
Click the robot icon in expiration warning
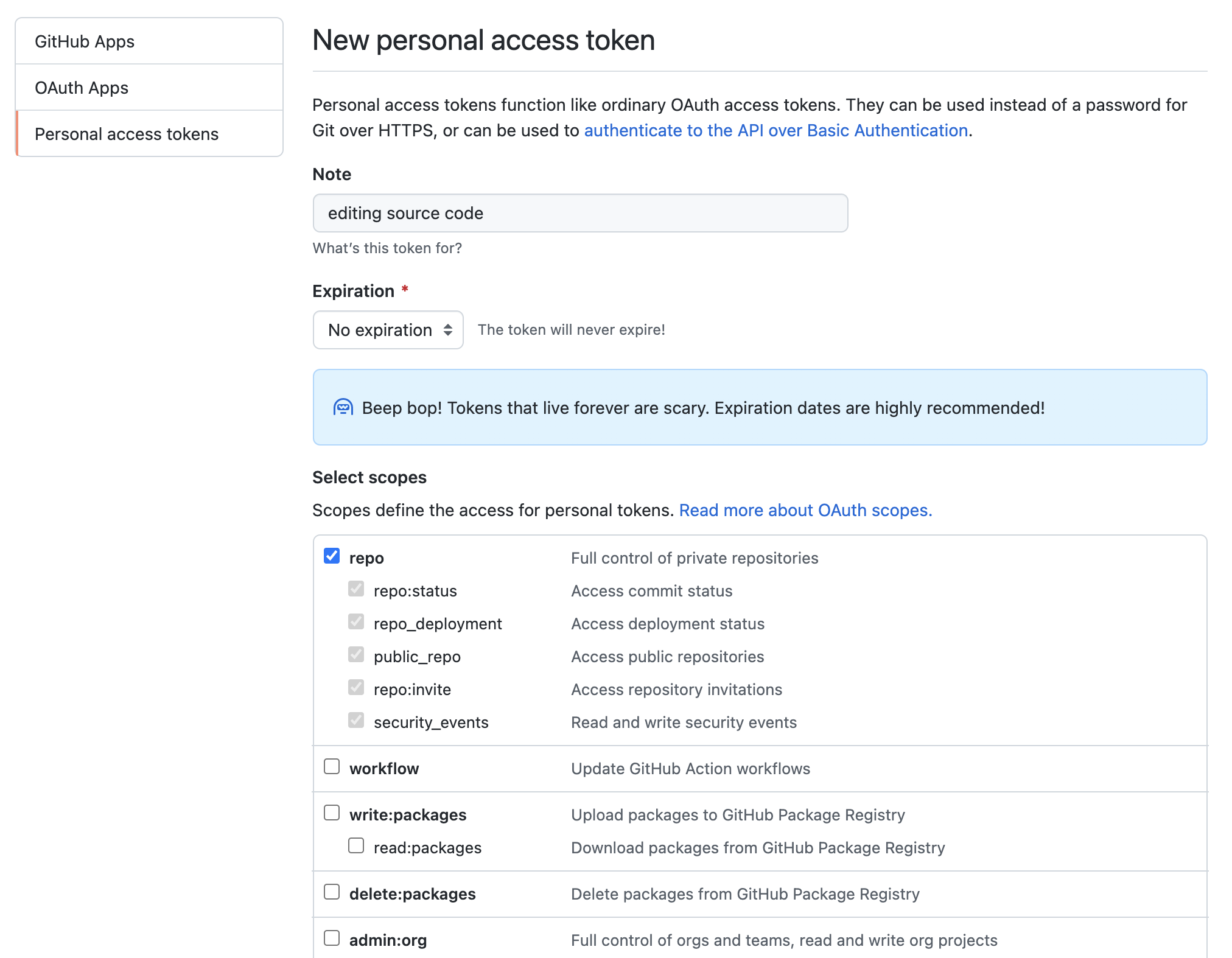[343, 407]
